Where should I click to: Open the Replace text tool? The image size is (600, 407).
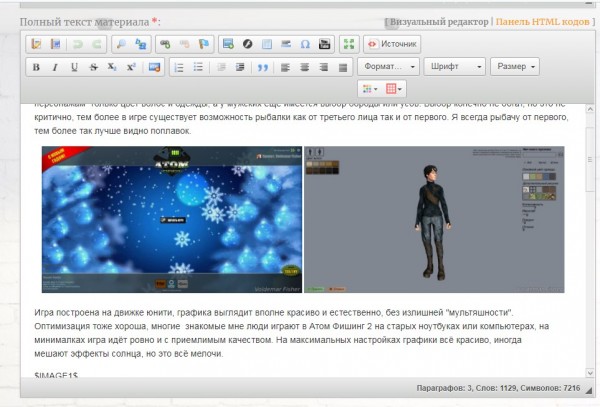[141, 44]
